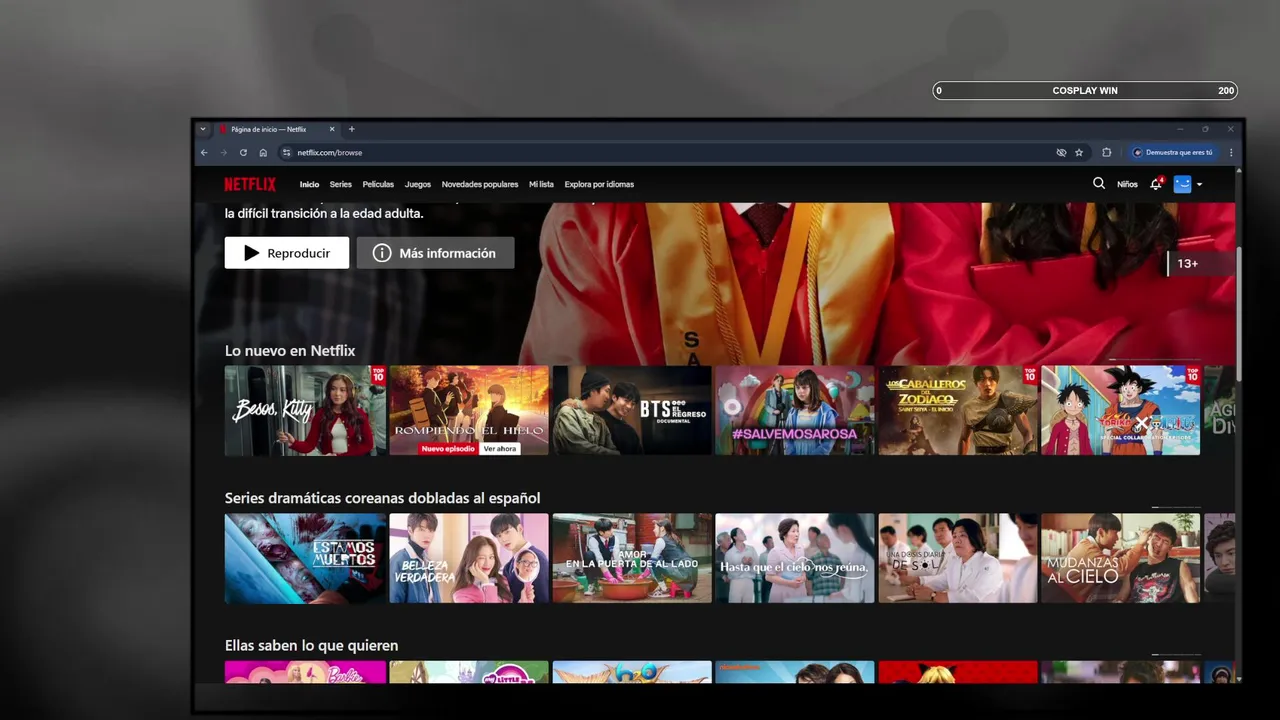Open the Mudanzas al cielo thumbnail
This screenshot has height=720, width=1280.
click(x=1121, y=558)
